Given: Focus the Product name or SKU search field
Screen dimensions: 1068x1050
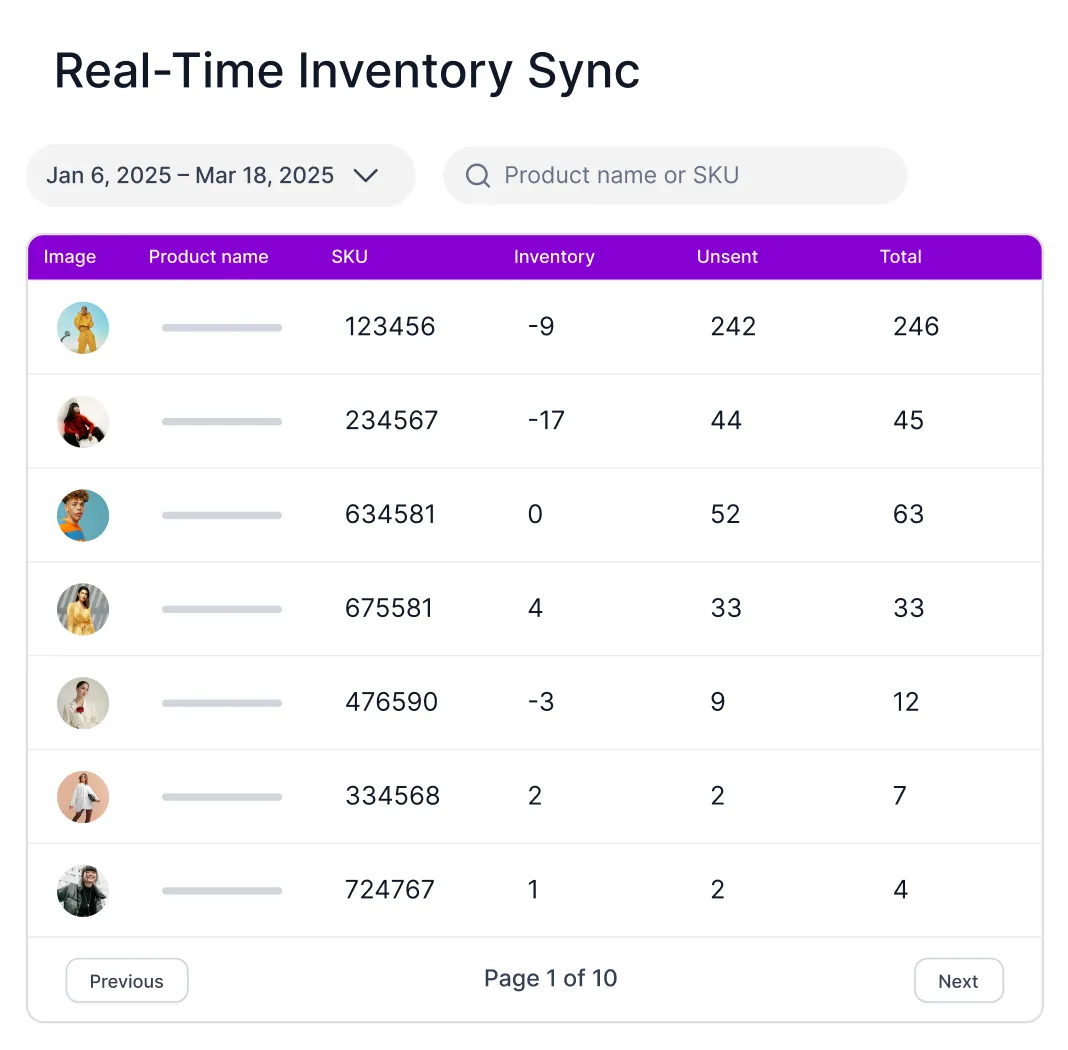Looking at the screenshot, I should (x=675, y=176).
